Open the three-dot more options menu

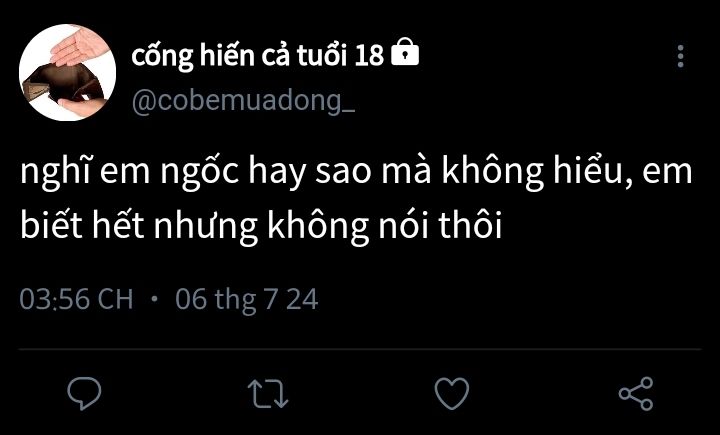[x=681, y=56]
